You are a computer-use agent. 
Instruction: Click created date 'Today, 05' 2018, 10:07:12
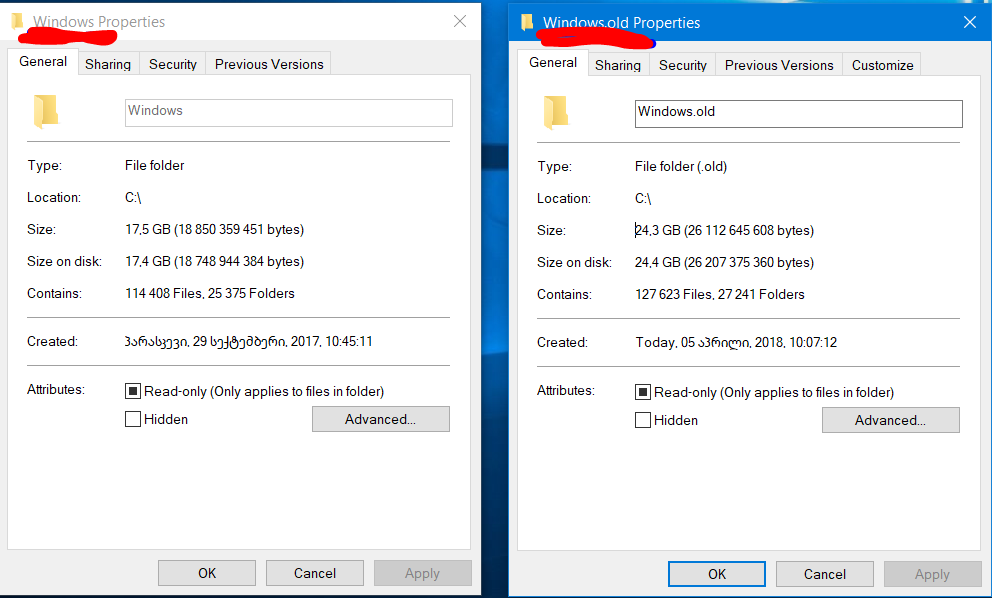[736, 342]
